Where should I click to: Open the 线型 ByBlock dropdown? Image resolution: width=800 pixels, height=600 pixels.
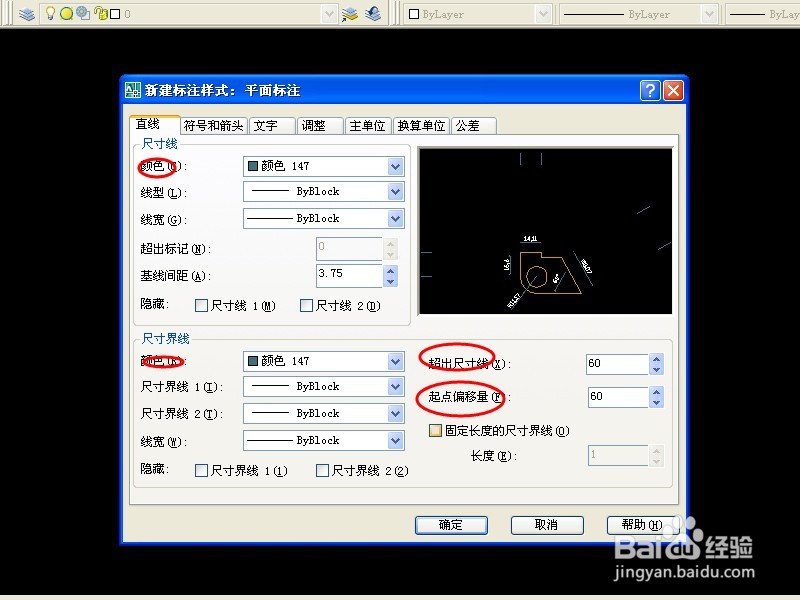(393, 191)
